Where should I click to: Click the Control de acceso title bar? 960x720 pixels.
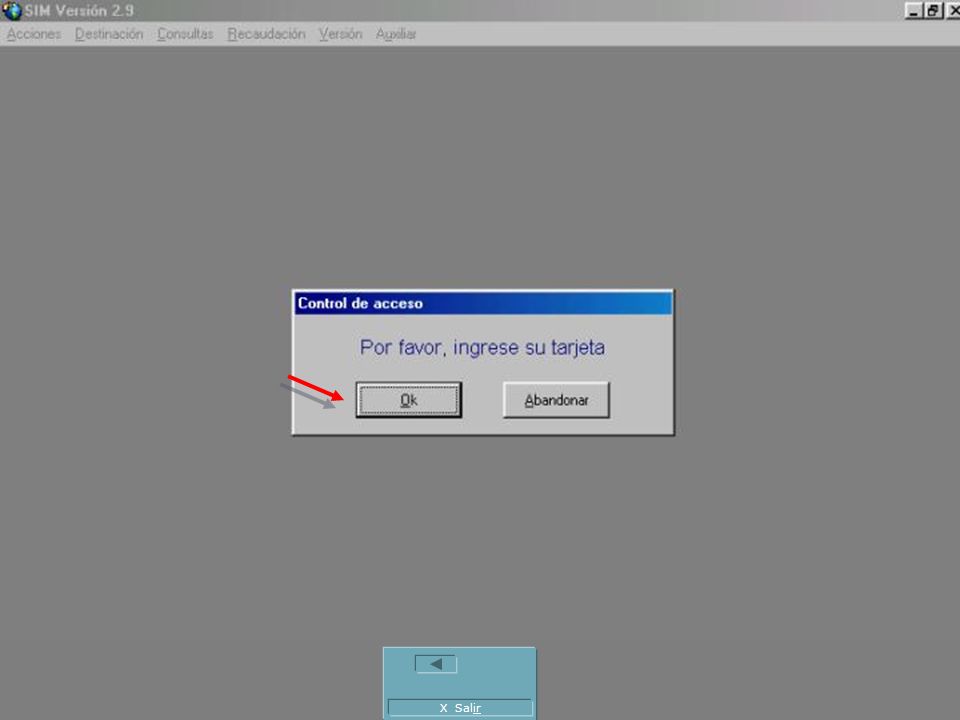tap(483, 303)
